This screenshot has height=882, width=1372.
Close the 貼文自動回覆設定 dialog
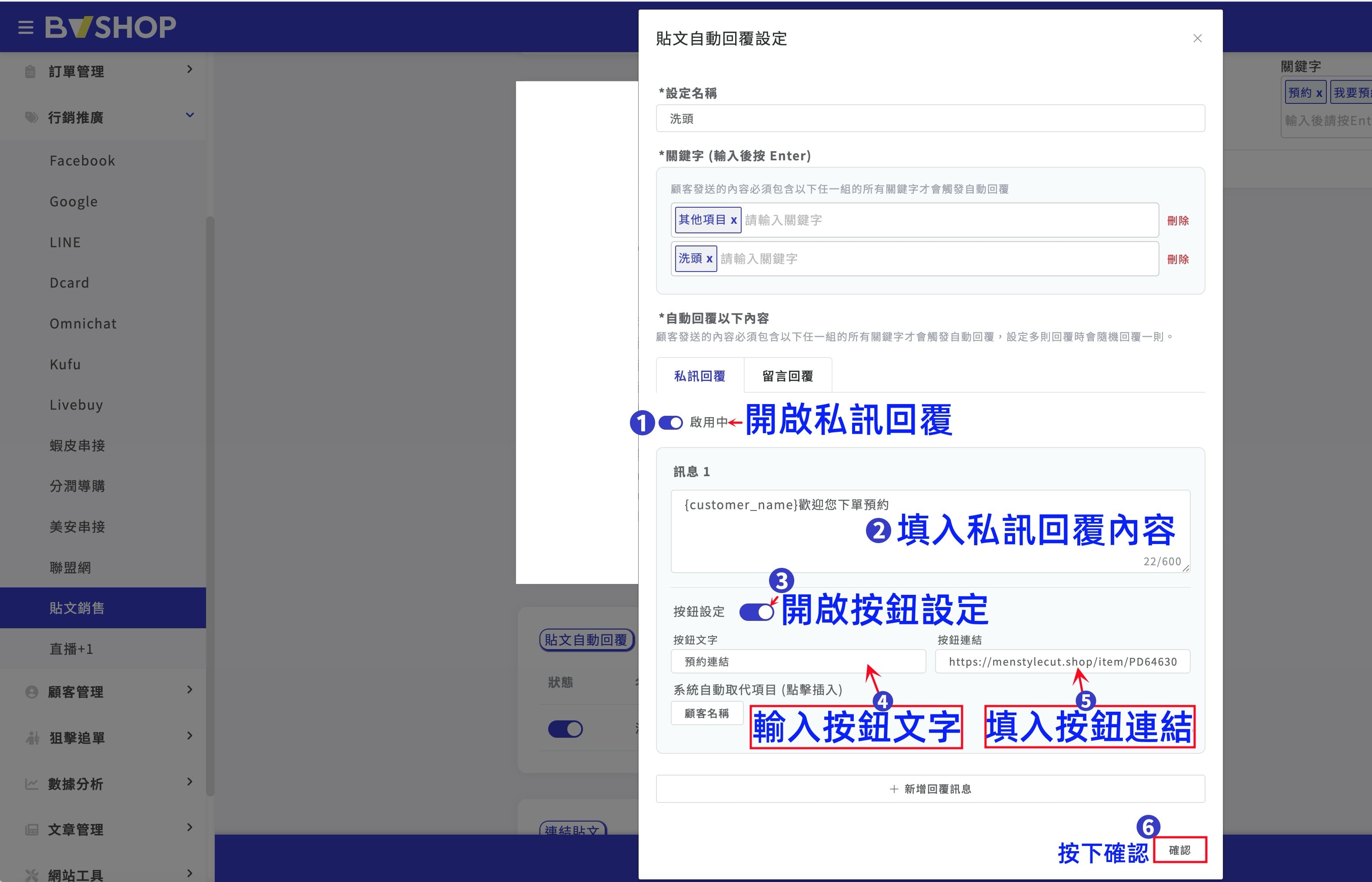(x=1197, y=38)
